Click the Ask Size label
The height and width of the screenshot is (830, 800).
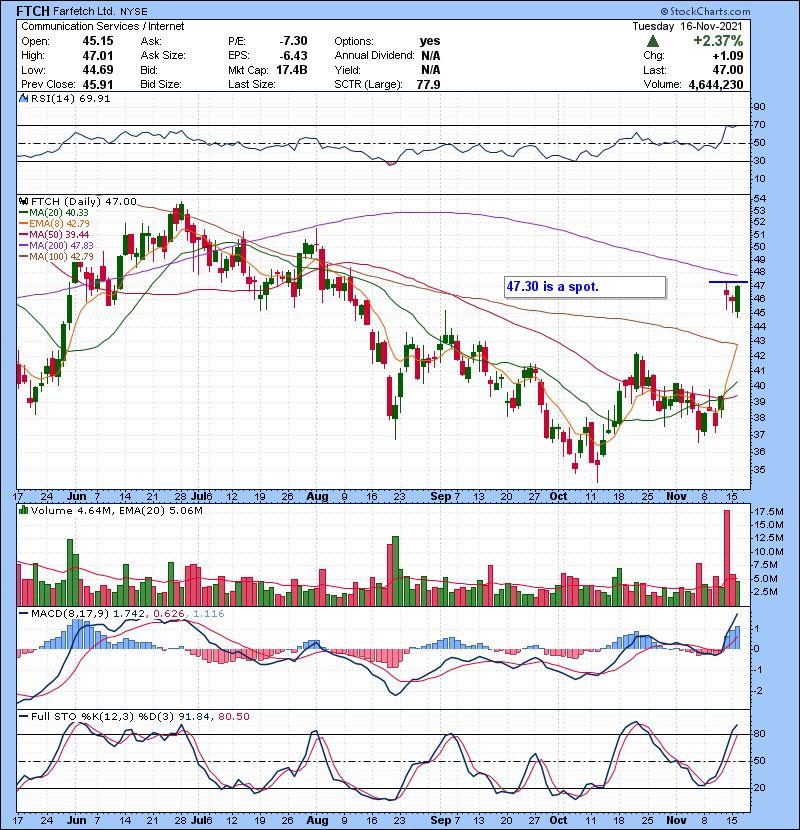click(x=163, y=55)
